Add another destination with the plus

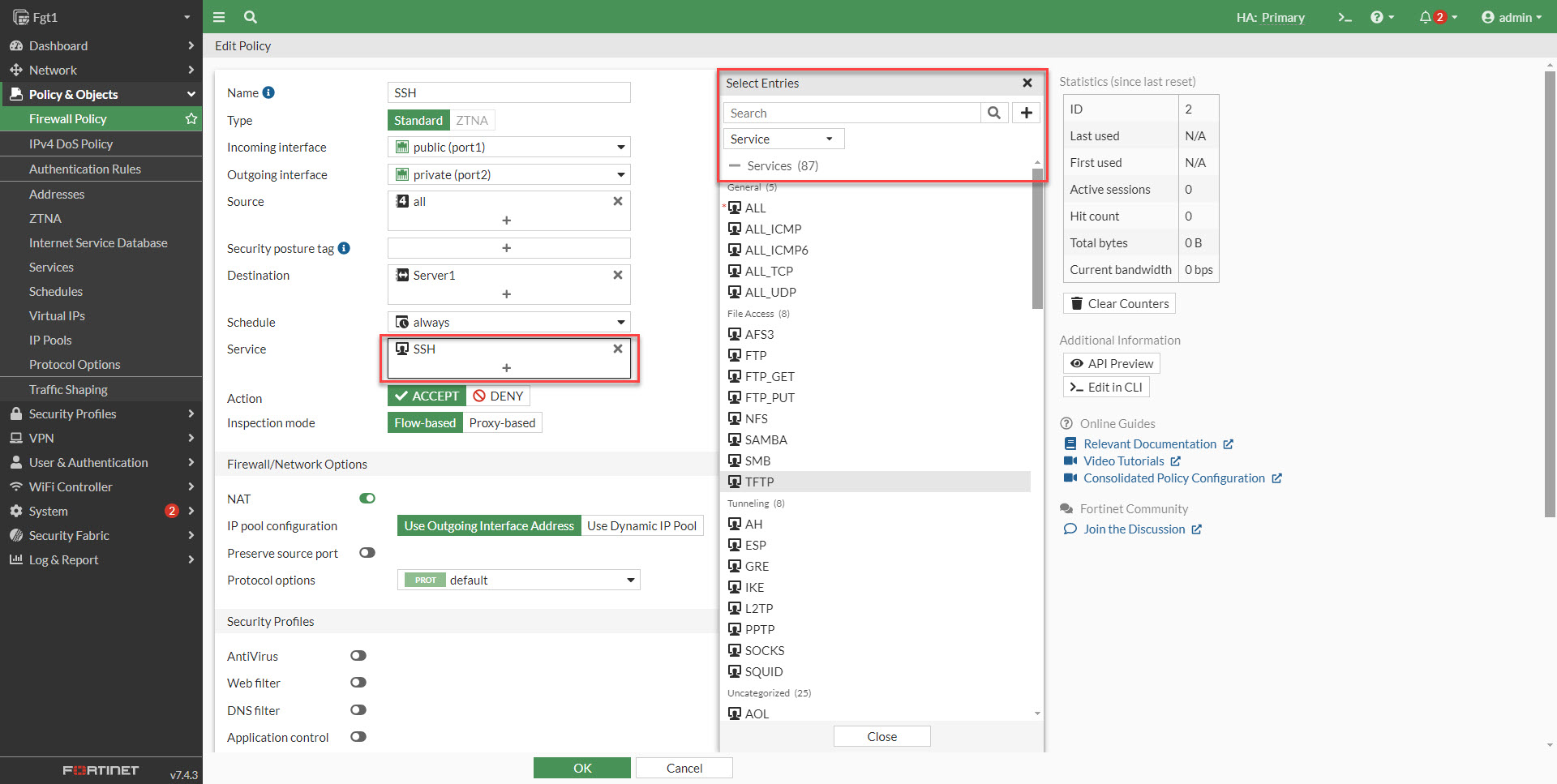[507, 294]
